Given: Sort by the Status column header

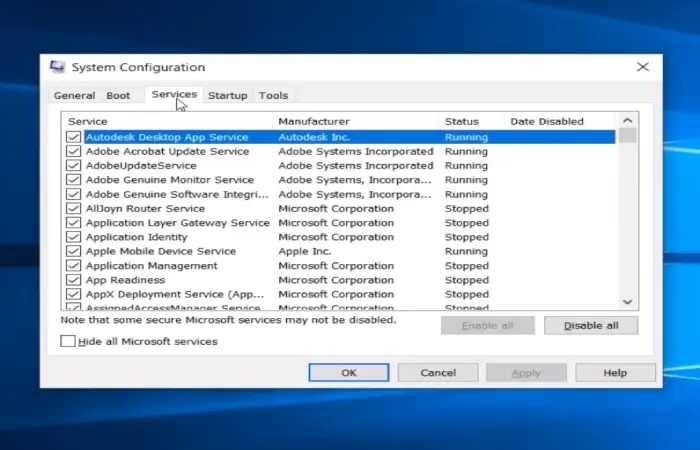Looking at the screenshot, I should click(473, 121).
